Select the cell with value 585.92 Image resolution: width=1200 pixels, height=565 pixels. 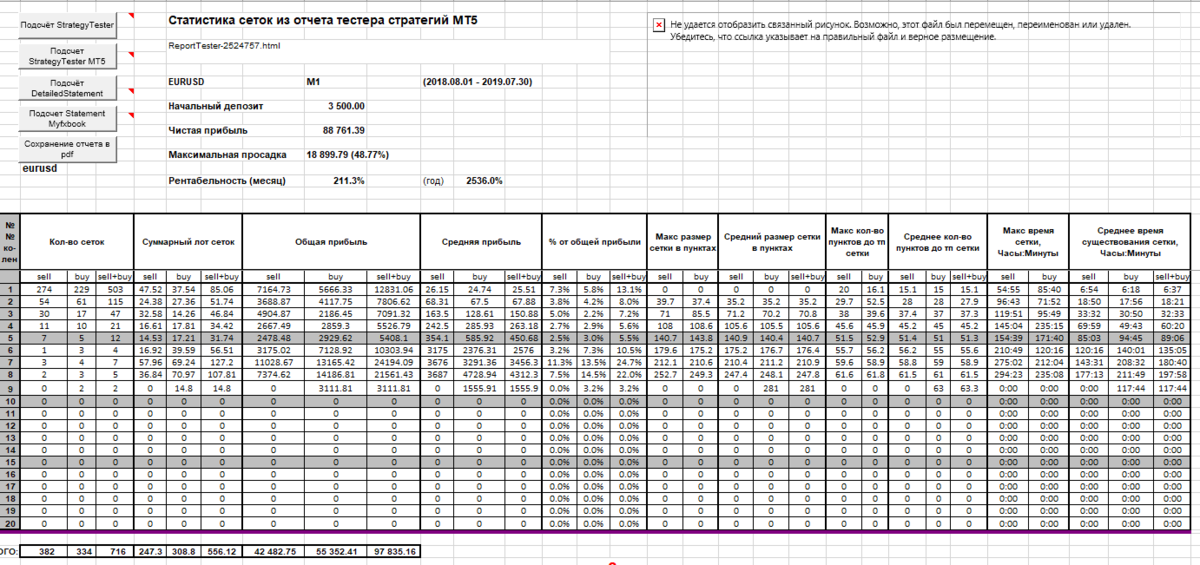[481, 337]
